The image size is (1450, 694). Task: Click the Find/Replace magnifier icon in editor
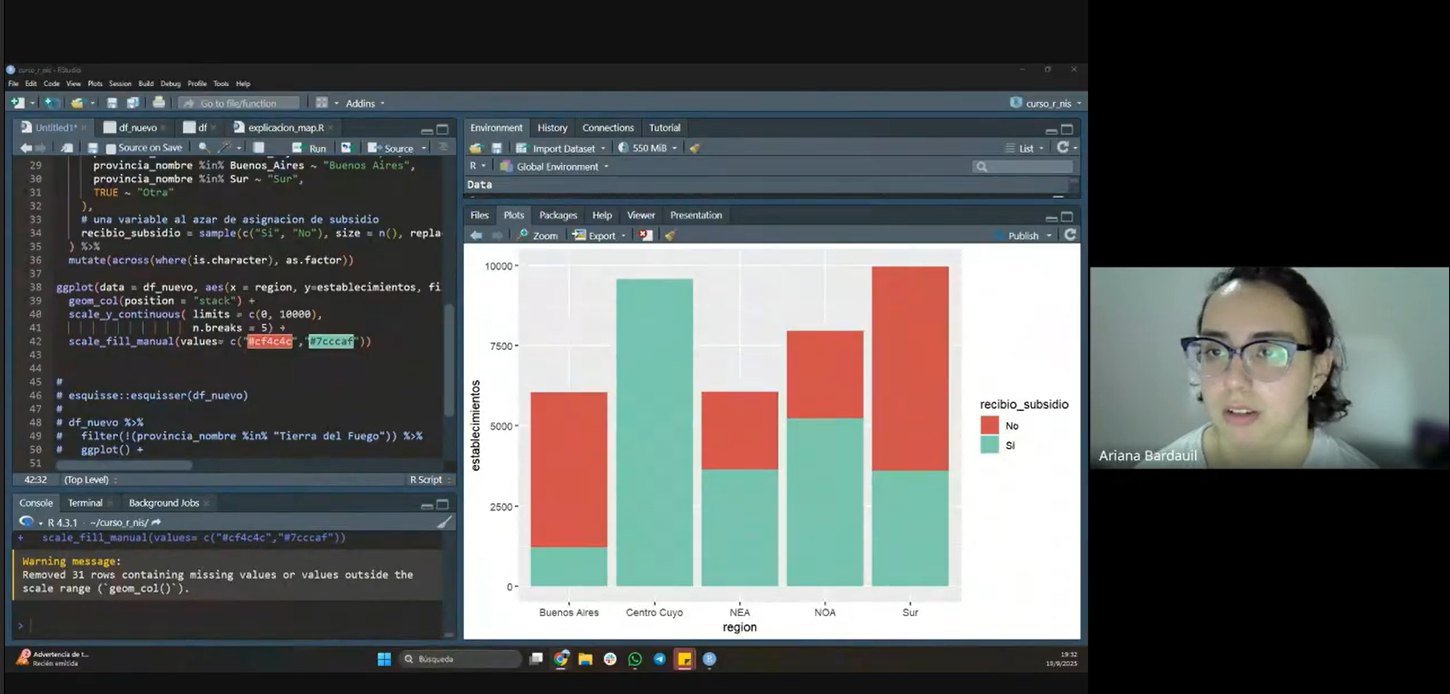[204, 148]
